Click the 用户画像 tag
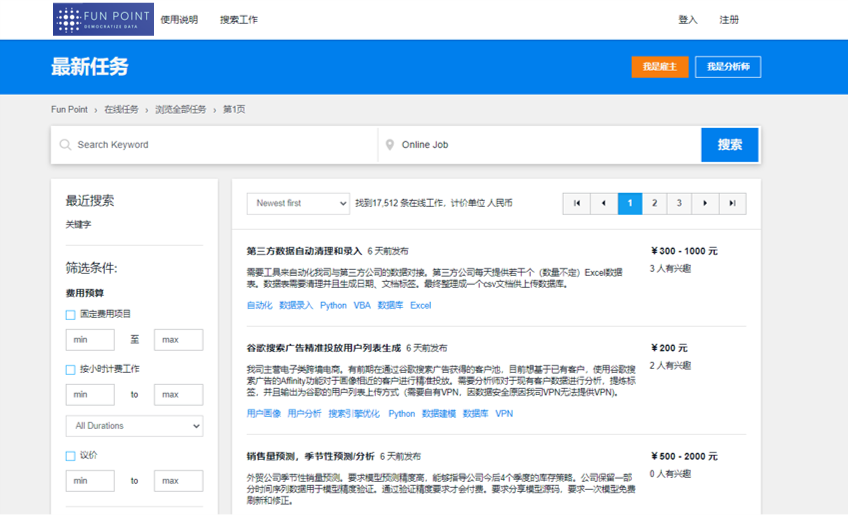This screenshot has height=515, width=848. pyautogui.click(x=264, y=413)
